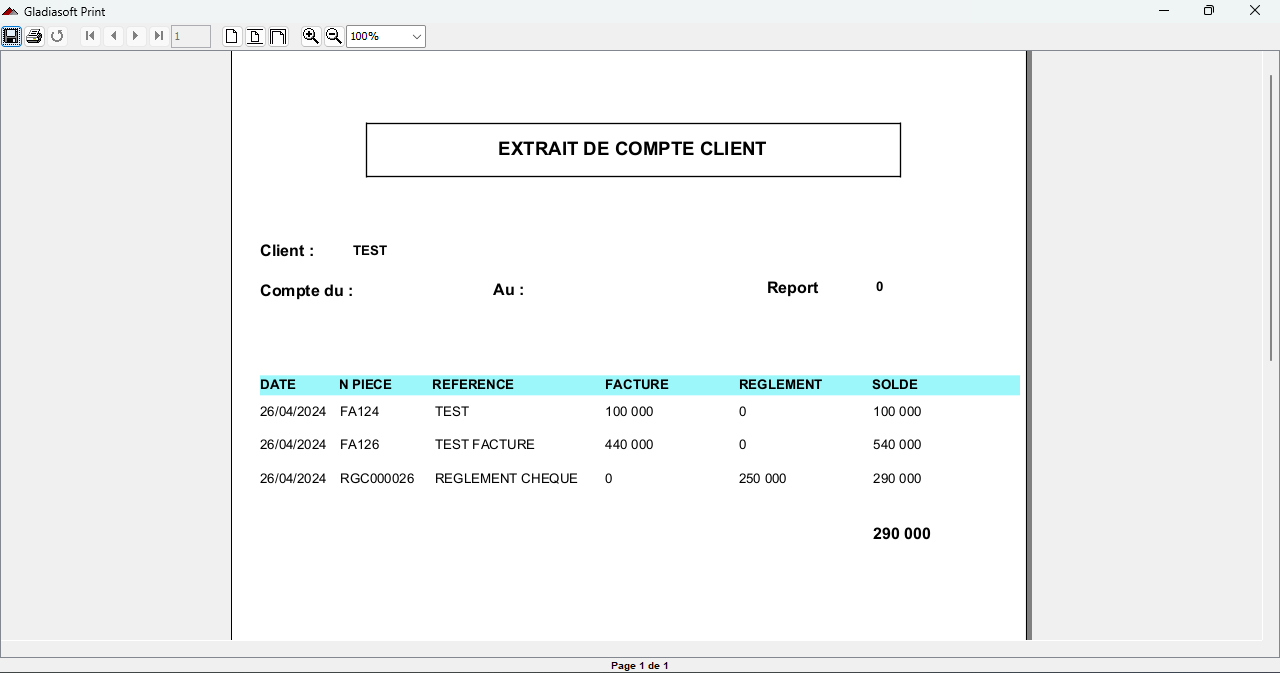Zoom in on the preview
Screen dimensions: 1280x673
coord(310,36)
